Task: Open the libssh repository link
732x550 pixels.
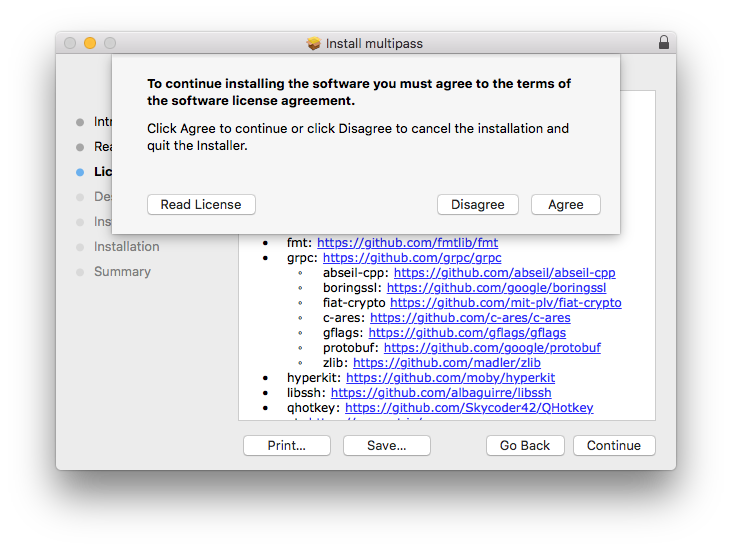Action: [x=441, y=393]
